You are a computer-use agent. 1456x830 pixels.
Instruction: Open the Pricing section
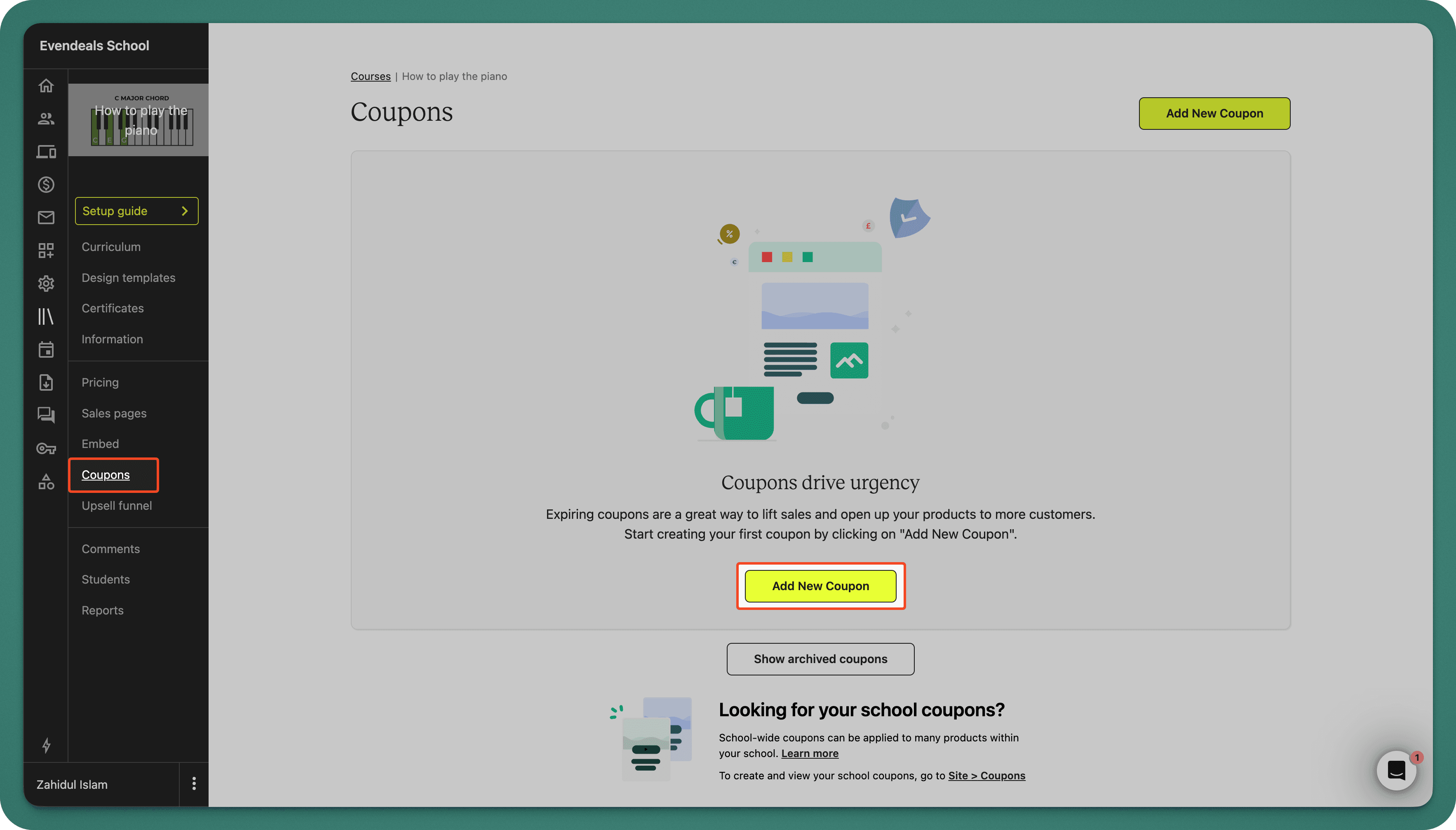click(100, 382)
